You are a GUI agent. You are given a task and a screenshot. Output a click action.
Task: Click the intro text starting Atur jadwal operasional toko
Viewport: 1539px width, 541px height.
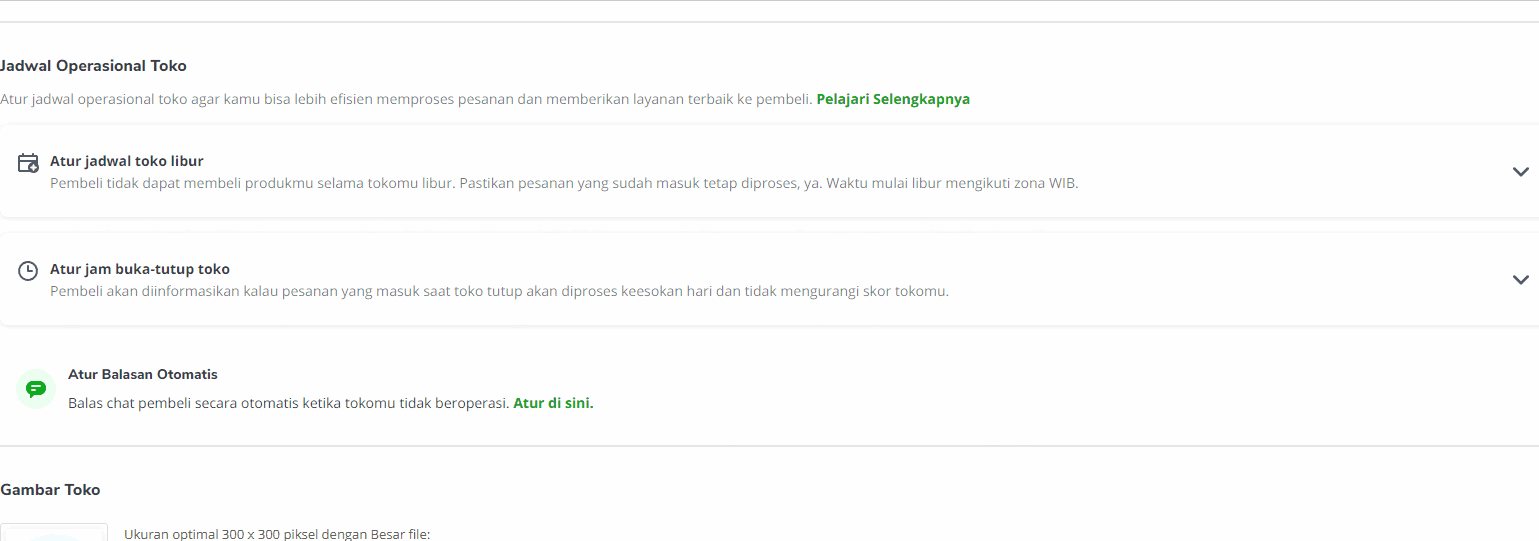coord(406,99)
